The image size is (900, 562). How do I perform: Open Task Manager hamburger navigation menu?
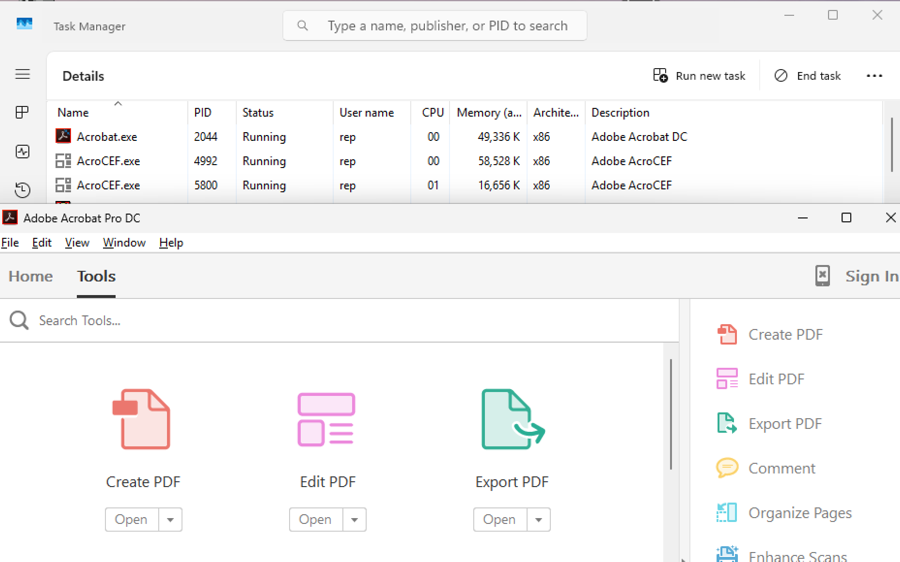[x=22, y=74]
